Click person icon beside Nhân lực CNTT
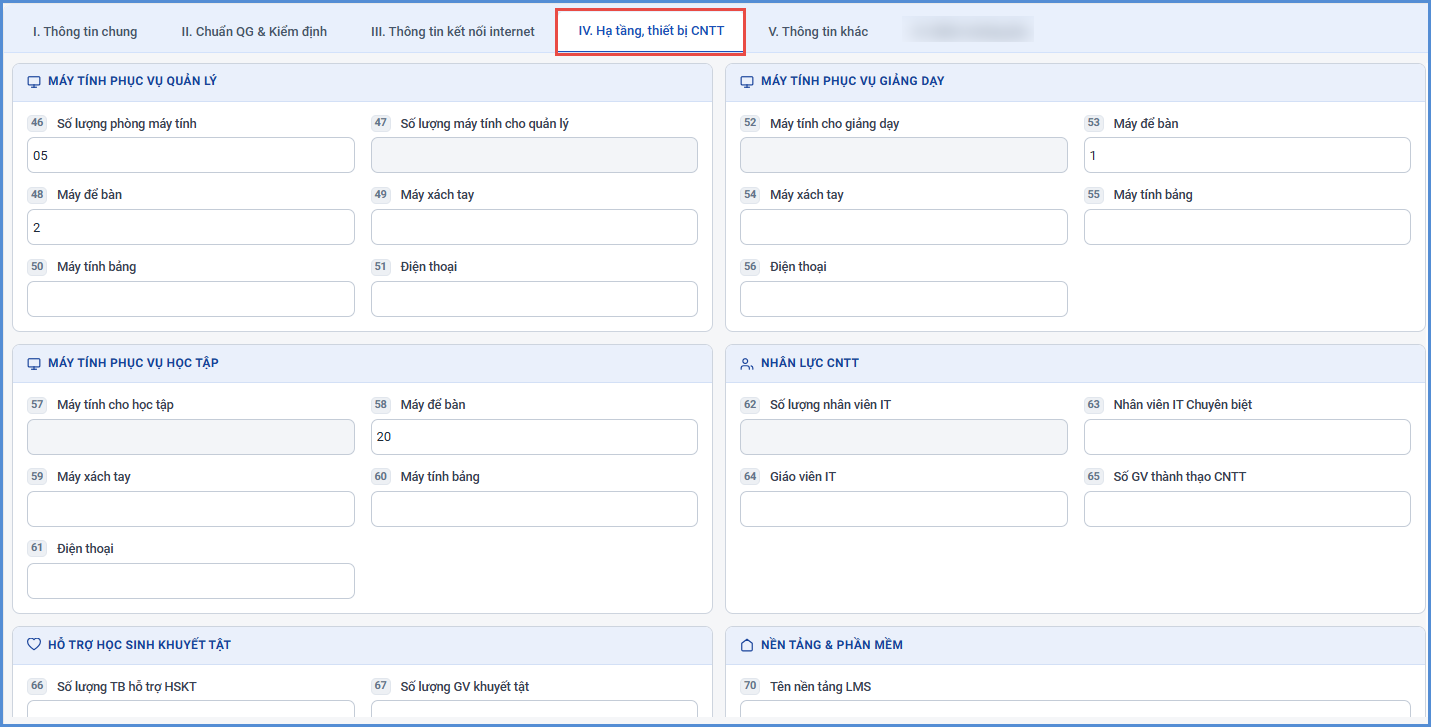Image resolution: width=1431 pixels, height=727 pixels. 747,363
